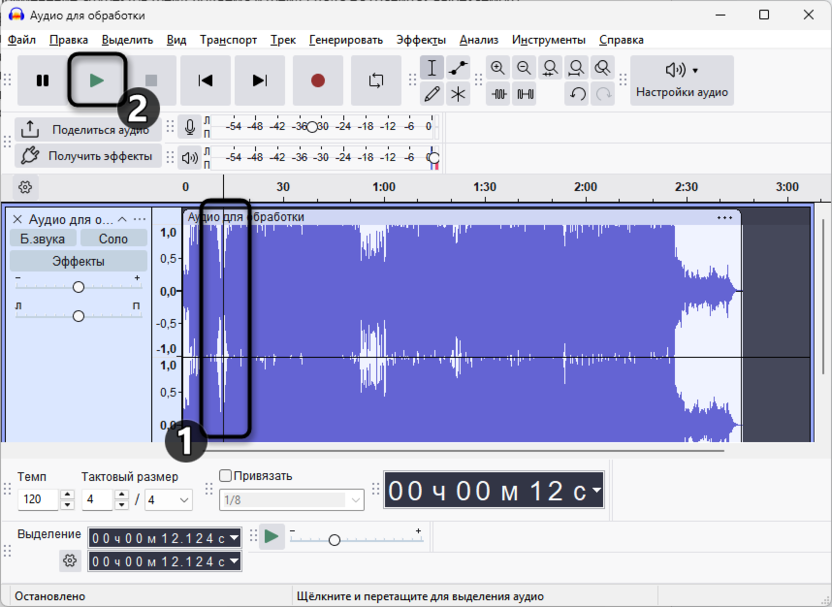
Task: Toggle the Б.звука mute button
Action: pyautogui.click(x=43, y=238)
